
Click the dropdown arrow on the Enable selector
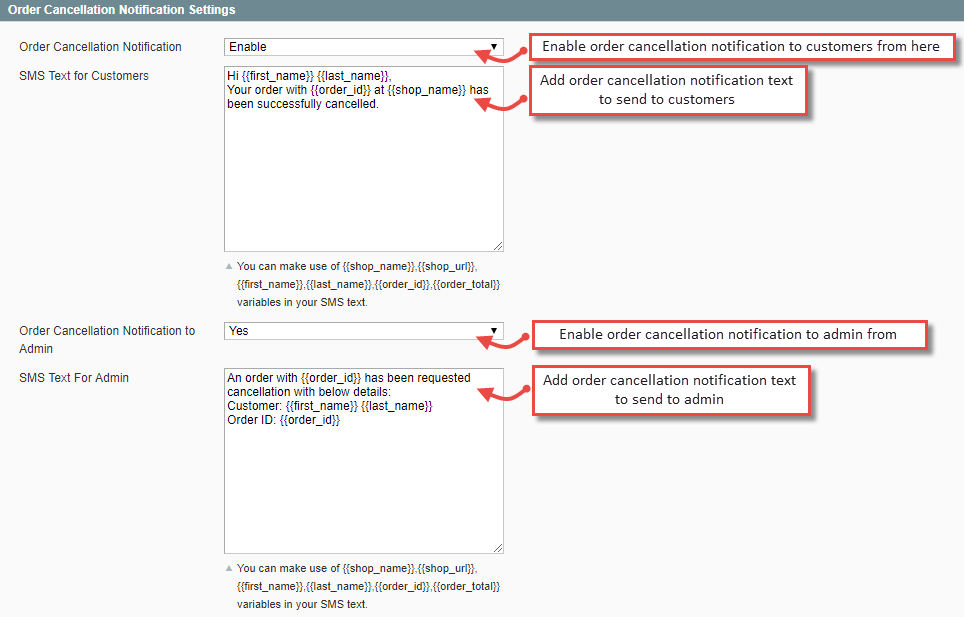tap(494, 46)
